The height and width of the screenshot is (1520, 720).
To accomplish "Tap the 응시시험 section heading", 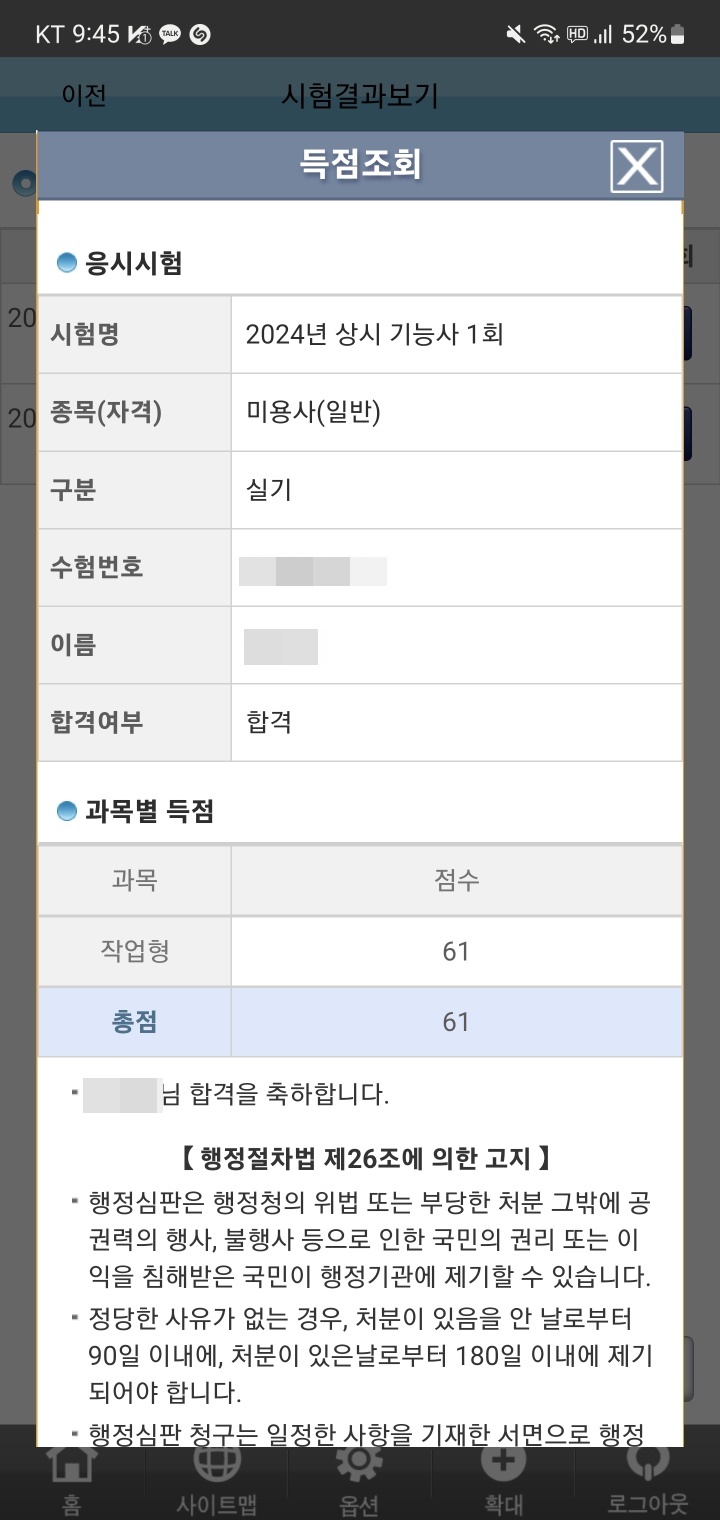I will point(120,263).
